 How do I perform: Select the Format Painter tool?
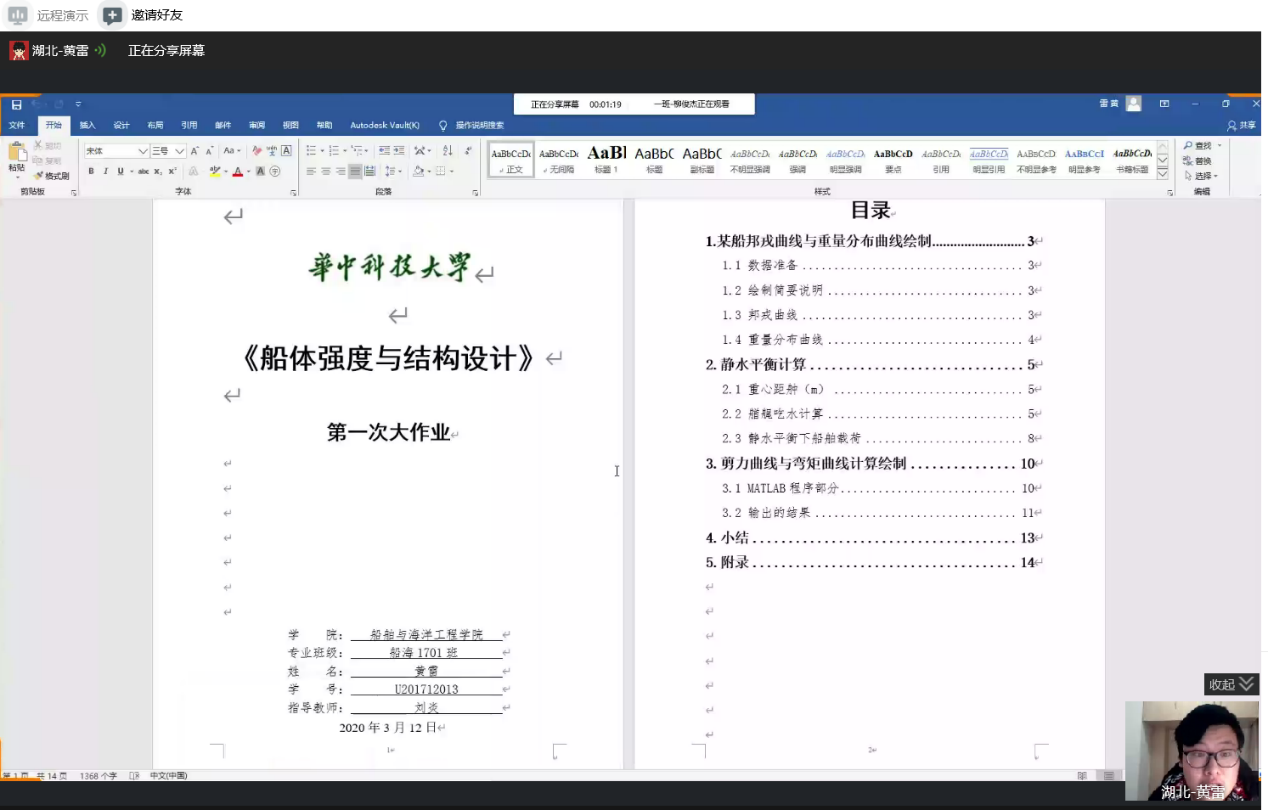pos(52,176)
